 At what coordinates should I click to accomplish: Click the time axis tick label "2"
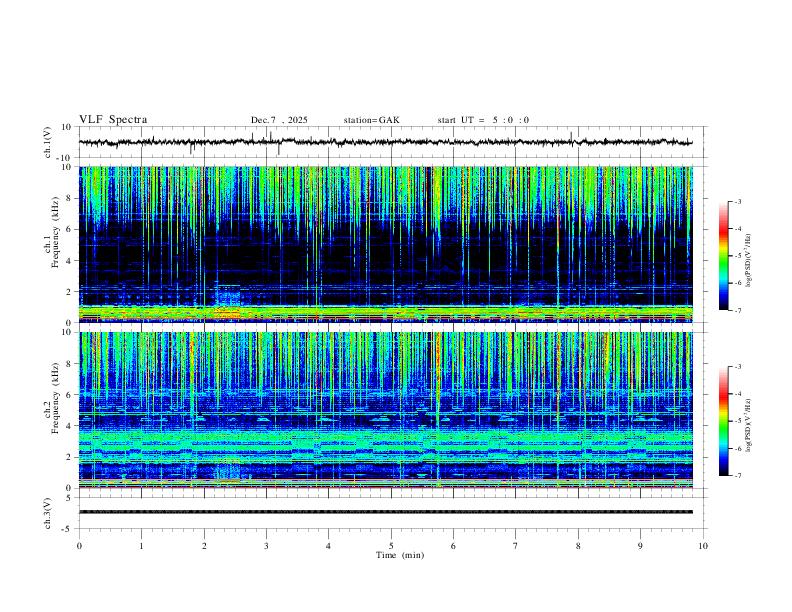[204, 546]
